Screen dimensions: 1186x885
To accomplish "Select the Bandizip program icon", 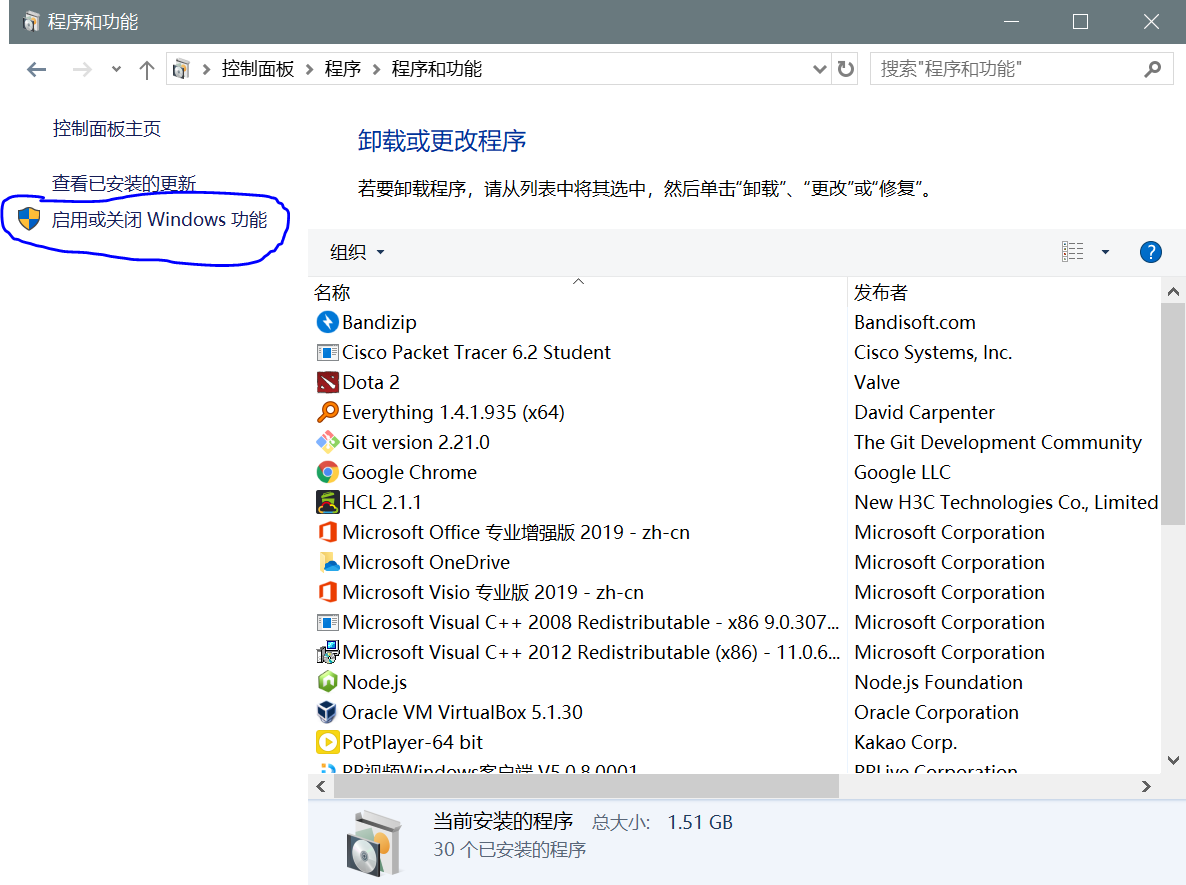I will 327,322.
